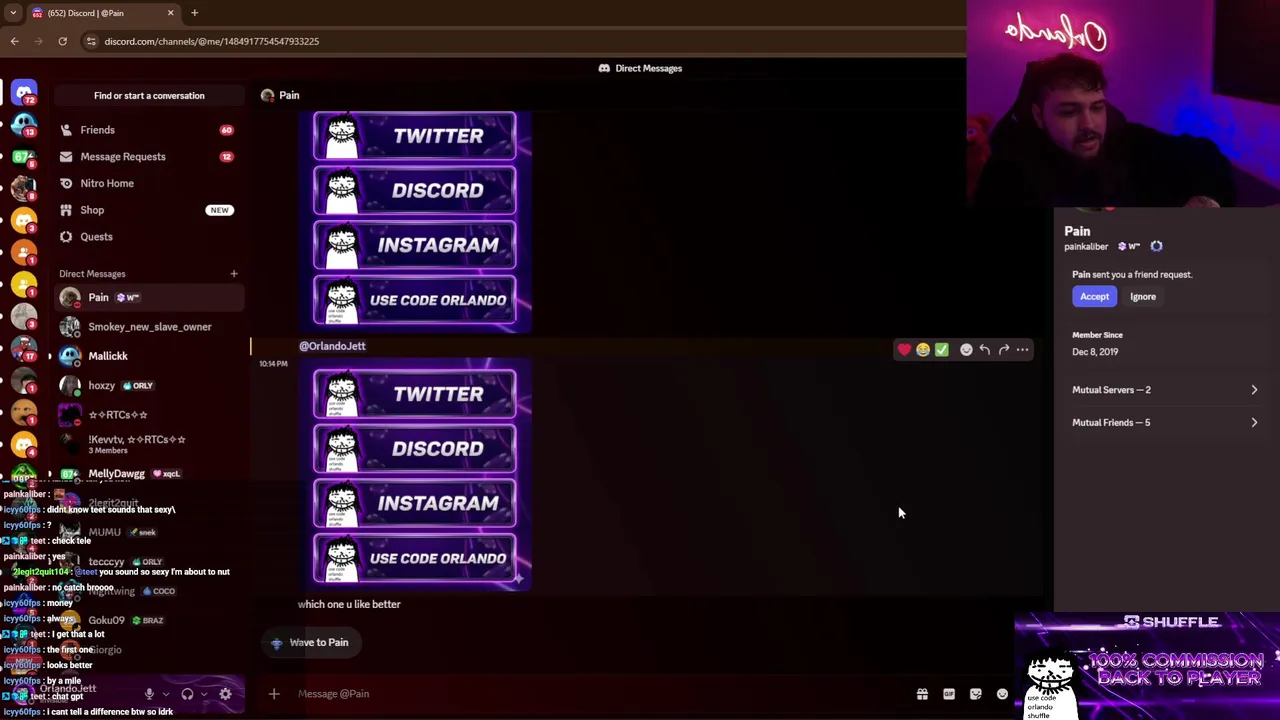Open the server icon with the 8 badge

[x=24, y=189]
